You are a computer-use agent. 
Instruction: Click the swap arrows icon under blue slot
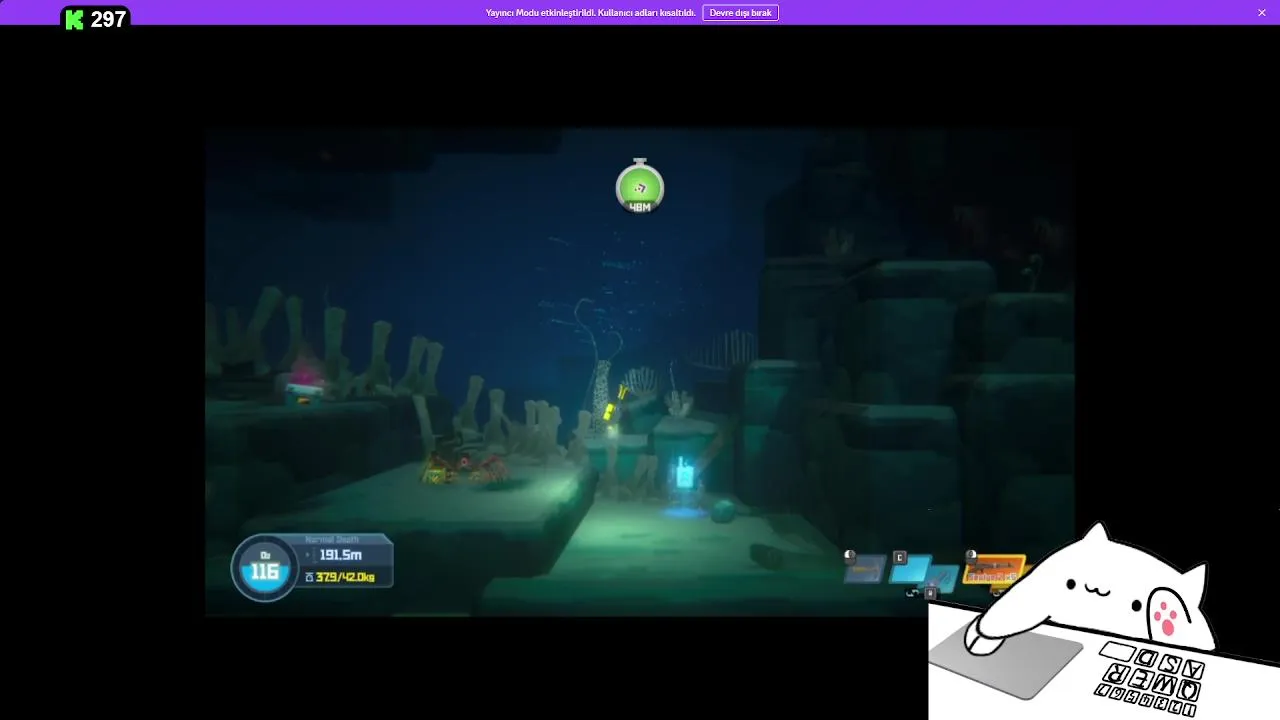tap(913, 593)
